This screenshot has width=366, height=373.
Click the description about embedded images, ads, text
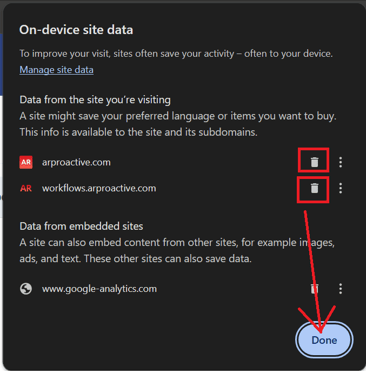[x=177, y=250]
